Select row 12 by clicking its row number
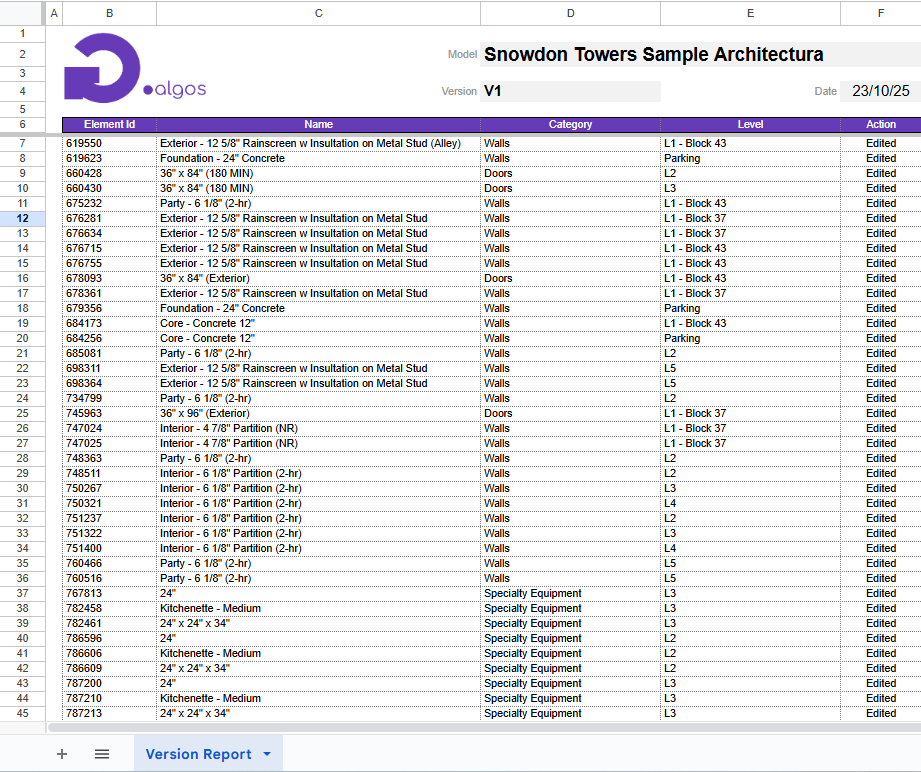921x772 pixels. (x=23, y=218)
